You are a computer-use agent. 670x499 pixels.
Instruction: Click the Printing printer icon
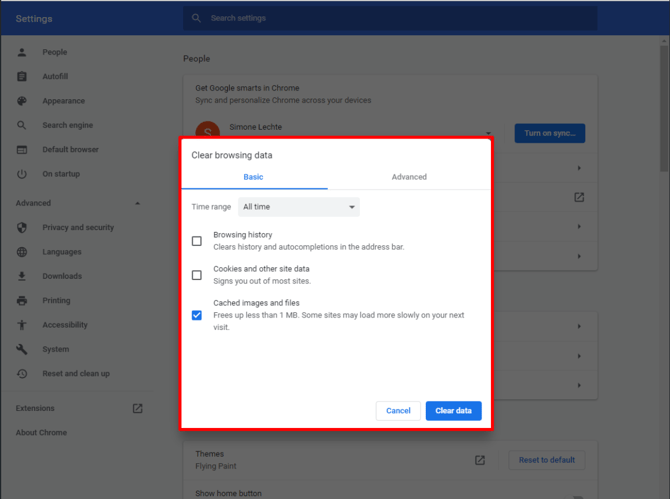point(22,301)
